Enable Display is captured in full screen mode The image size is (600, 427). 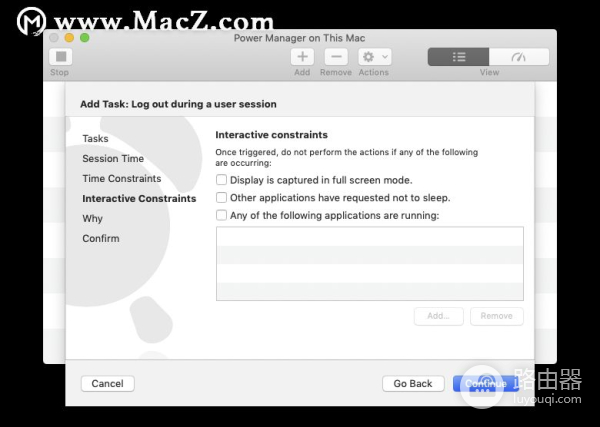pos(221,180)
